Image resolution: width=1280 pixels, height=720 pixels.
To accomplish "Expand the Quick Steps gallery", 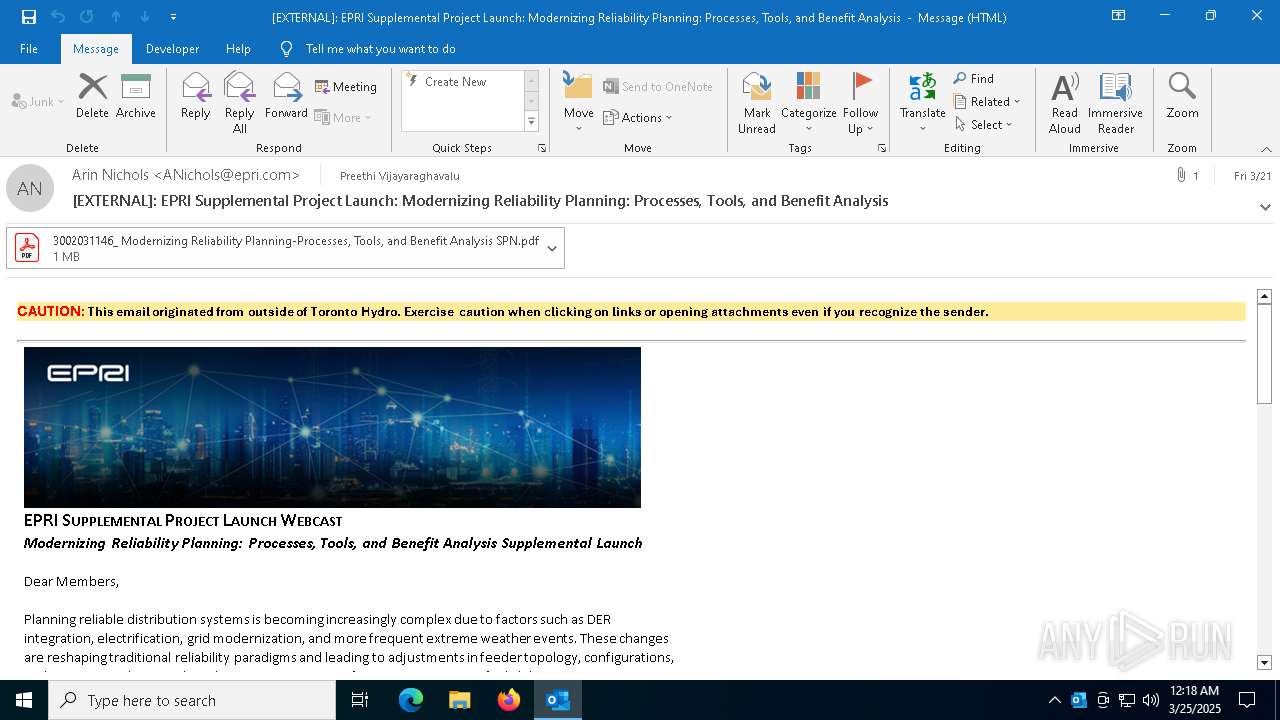I will pos(531,122).
